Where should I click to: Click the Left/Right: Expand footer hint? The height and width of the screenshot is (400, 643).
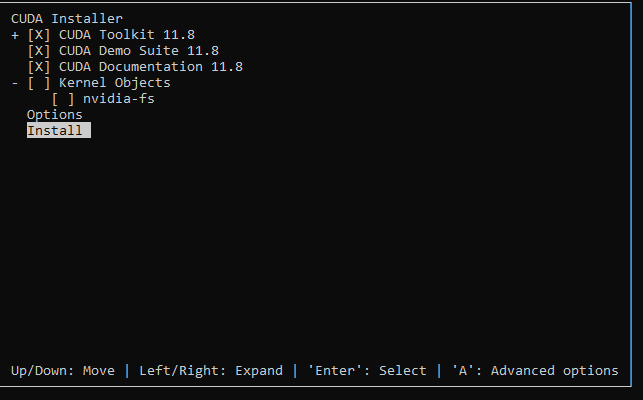click(211, 371)
